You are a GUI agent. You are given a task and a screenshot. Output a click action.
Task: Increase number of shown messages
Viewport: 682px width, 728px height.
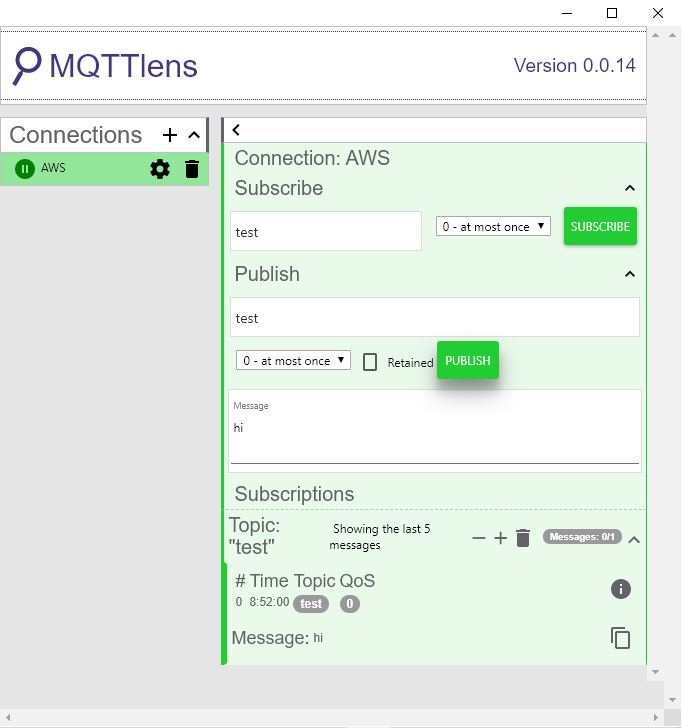tap(500, 538)
